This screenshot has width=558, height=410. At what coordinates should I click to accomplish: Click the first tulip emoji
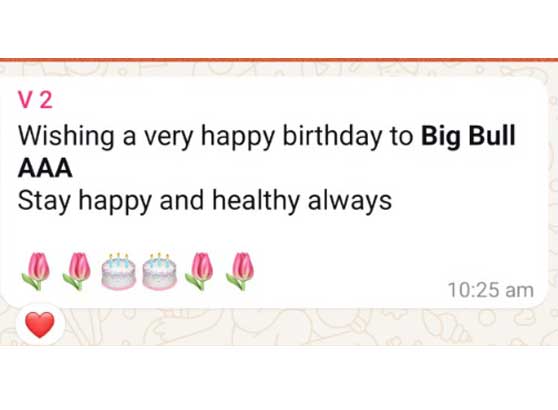(36, 271)
